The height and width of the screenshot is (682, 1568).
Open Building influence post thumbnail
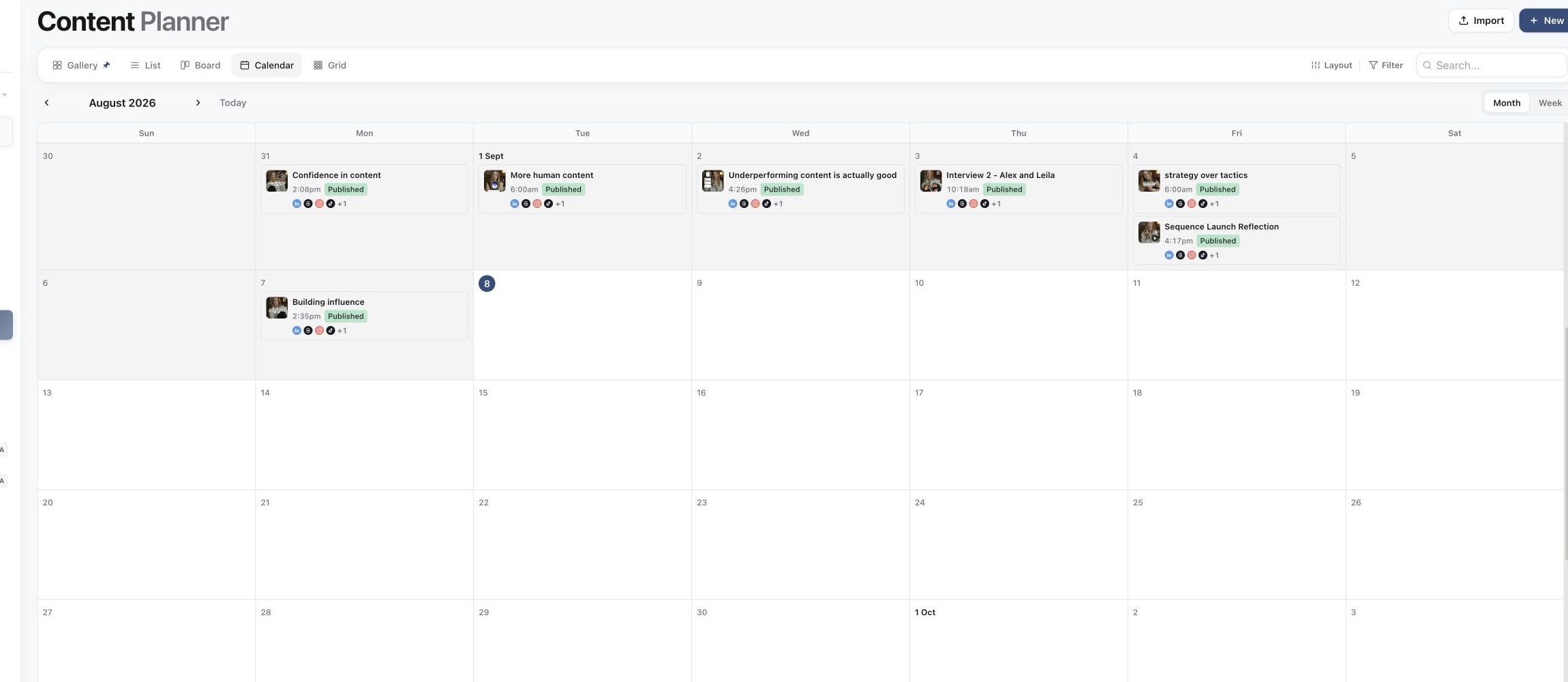pos(277,308)
